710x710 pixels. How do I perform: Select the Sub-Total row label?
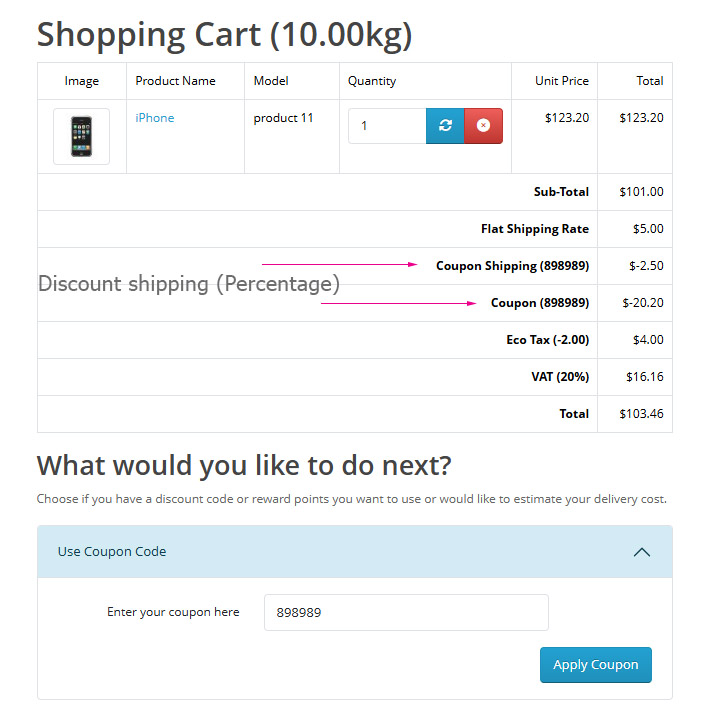coord(561,192)
